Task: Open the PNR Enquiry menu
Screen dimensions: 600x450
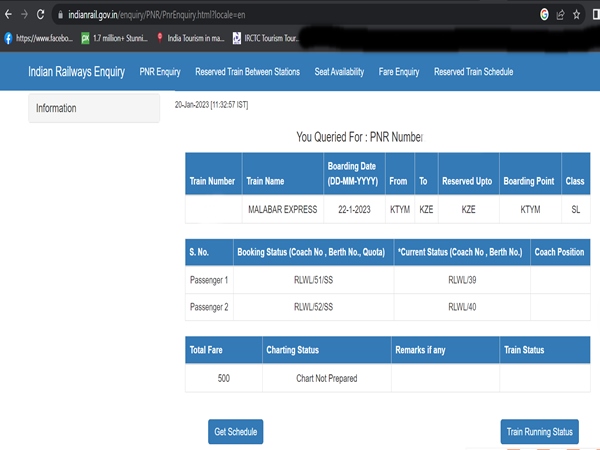Action: point(160,72)
